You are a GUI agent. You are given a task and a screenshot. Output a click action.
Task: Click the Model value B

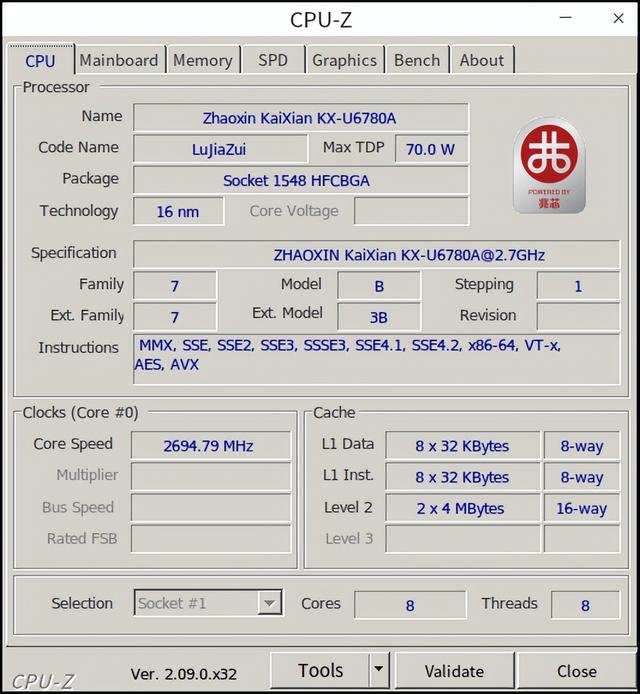coord(379,286)
